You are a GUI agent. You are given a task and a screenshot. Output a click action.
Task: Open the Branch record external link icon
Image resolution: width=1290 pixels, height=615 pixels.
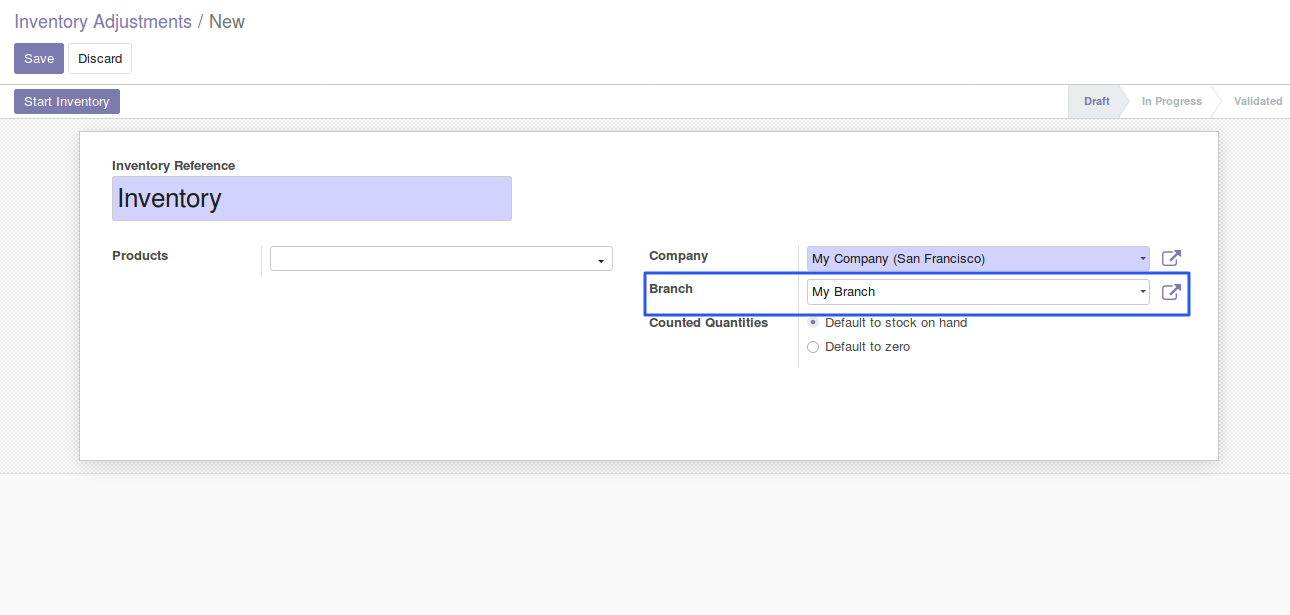(1171, 292)
